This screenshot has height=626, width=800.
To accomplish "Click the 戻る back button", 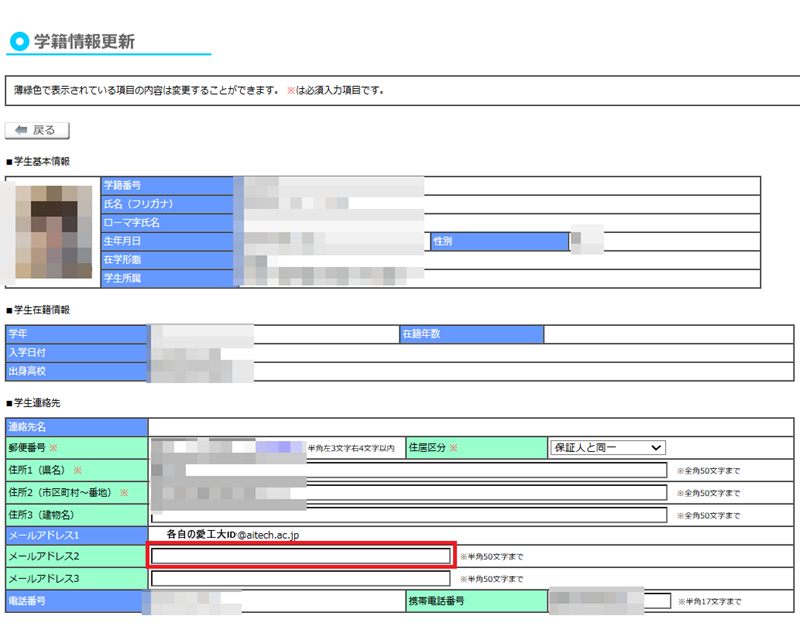I will pos(37,130).
